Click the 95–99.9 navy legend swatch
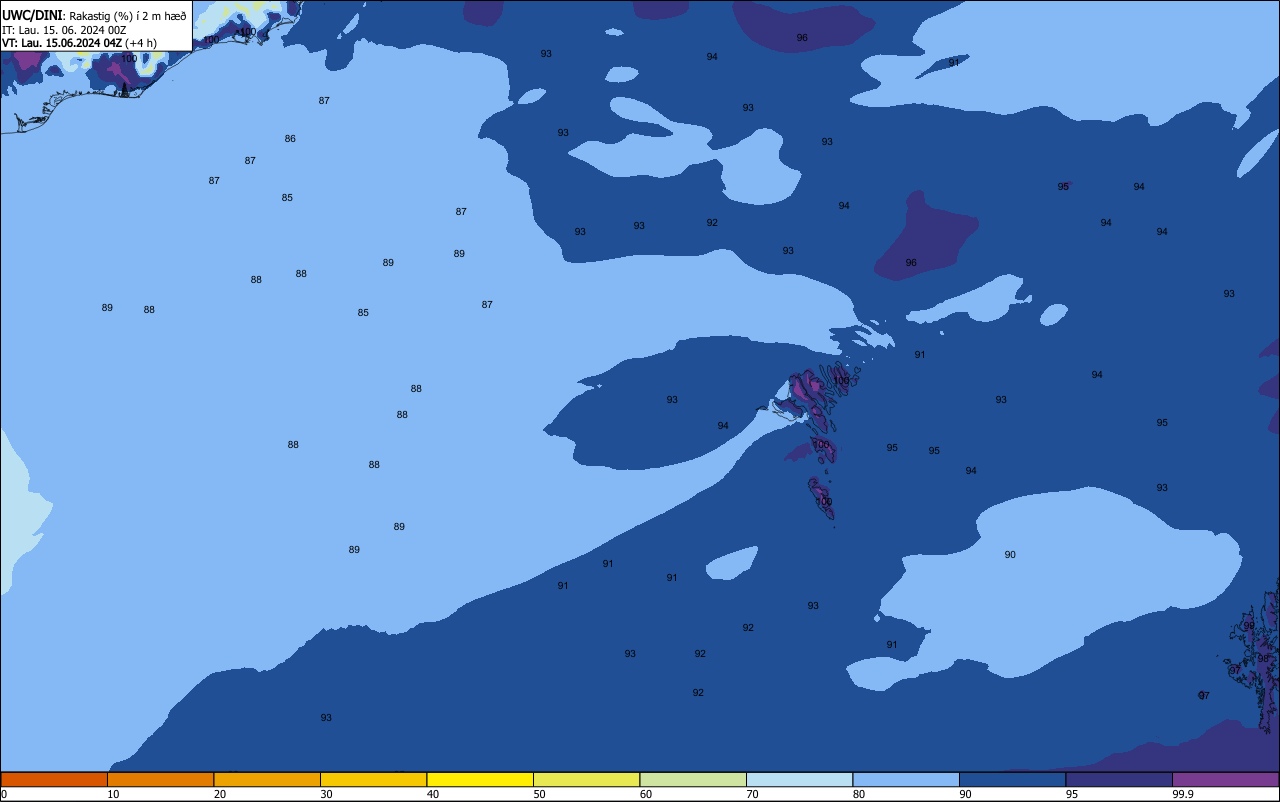The width and height of the screenshot is (1280, 802). tap(1119, 779)
